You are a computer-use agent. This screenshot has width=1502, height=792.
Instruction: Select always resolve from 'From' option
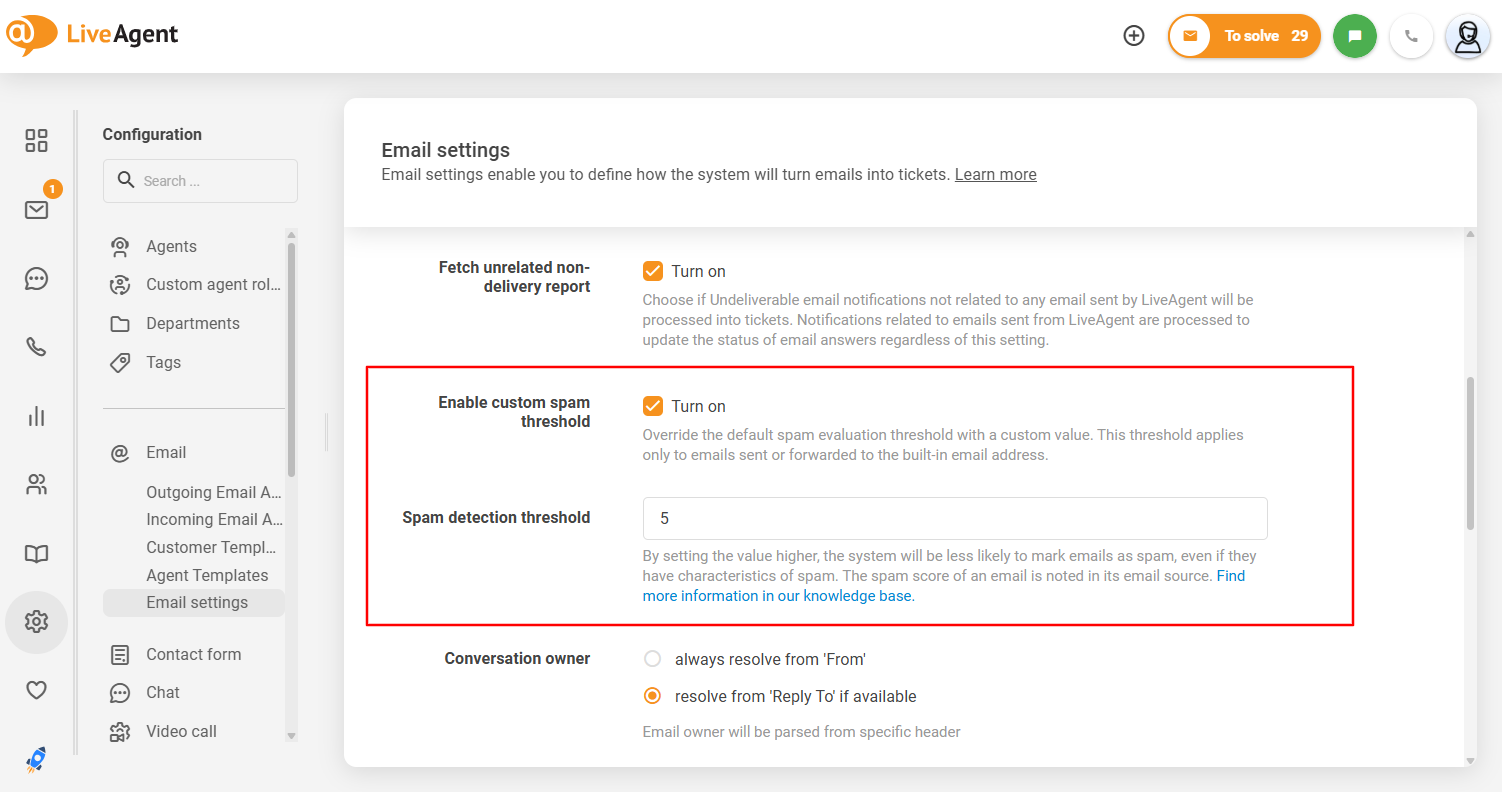(652, 659)
